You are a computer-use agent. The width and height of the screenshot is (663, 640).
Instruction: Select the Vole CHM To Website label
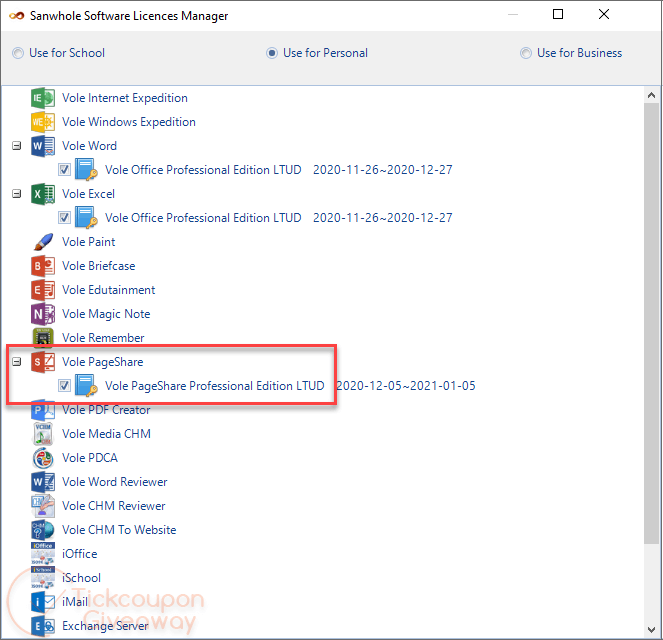pyautogui.click(x=119, y=530)
